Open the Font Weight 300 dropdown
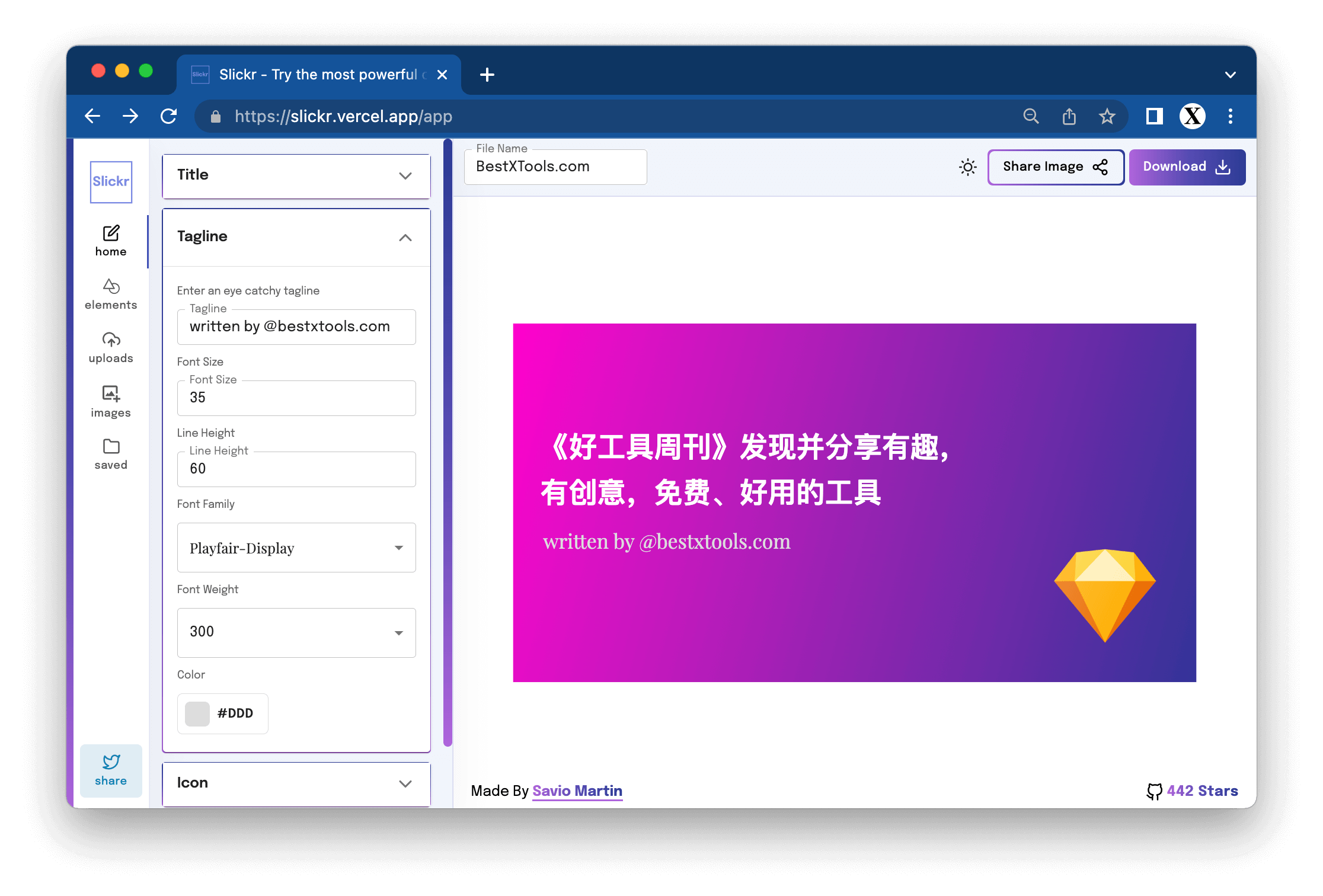This screenshot has width=1323, height=896. pos(296,632)
